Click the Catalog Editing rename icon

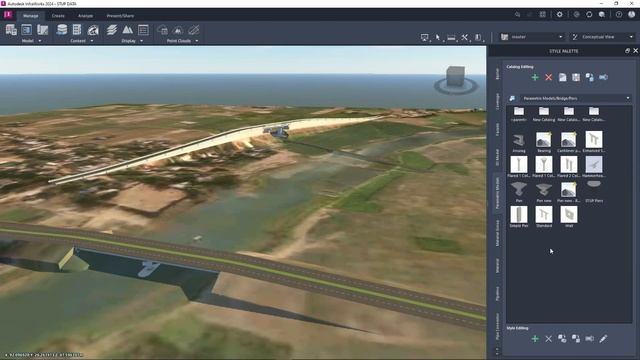(x=603, y=77)
